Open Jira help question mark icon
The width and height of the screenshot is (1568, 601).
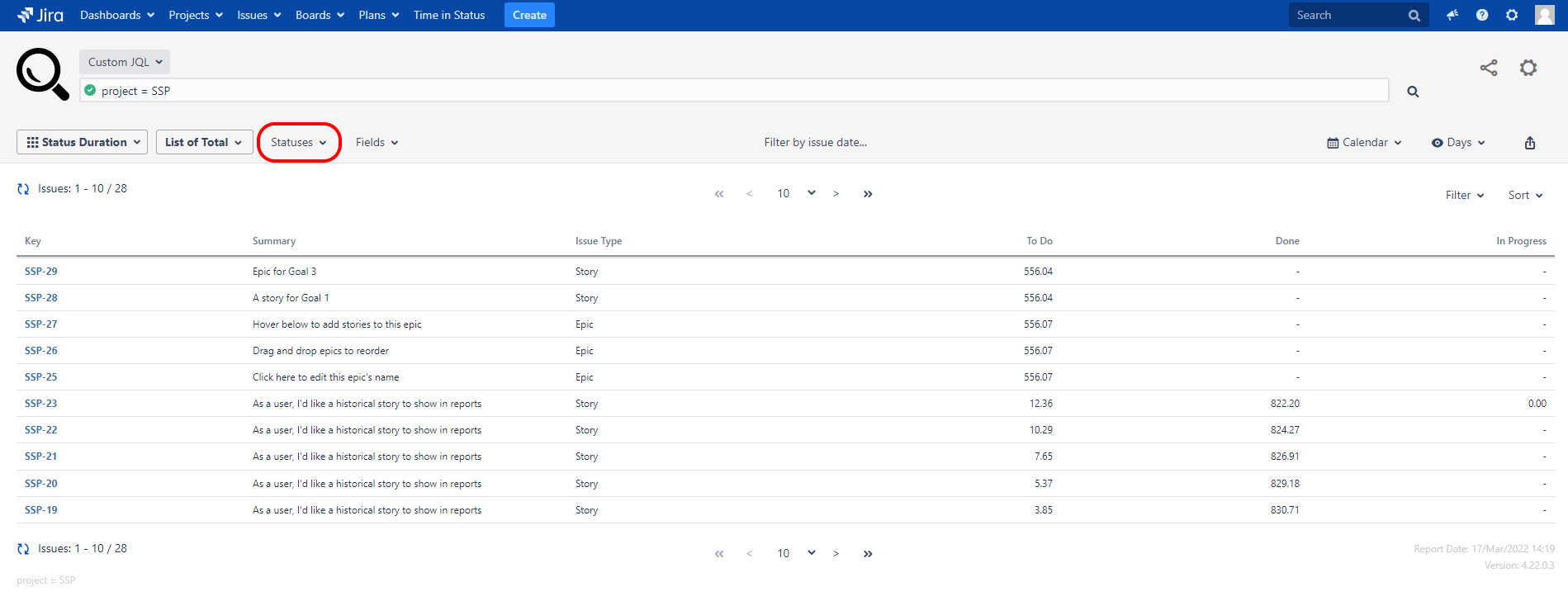click(1481, 15)
